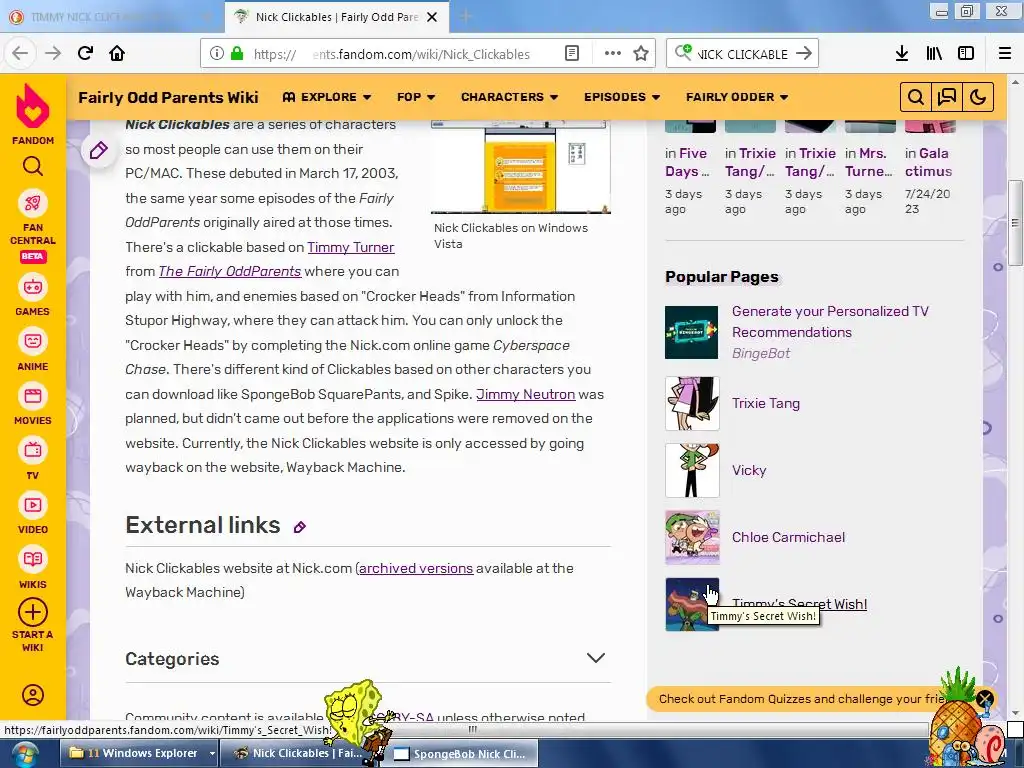The width and height of the screenshot is (1024, 768).
Task: Show site information via the info icon
Action: [217, 54]
